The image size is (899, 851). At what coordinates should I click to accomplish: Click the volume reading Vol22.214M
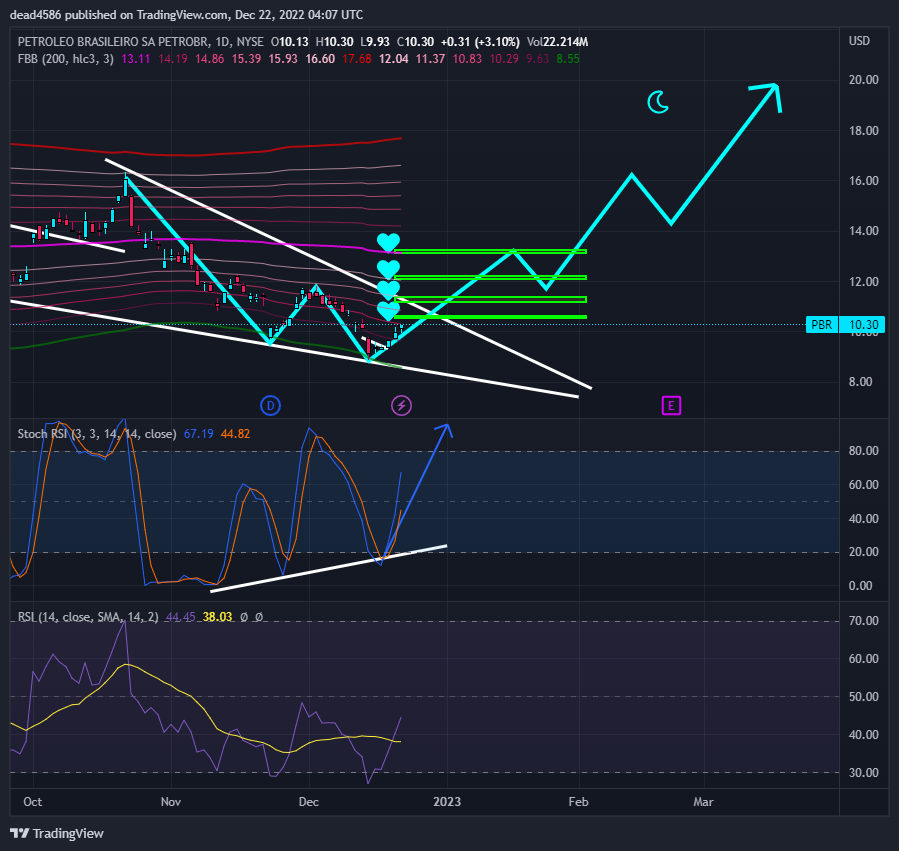click(x=557, y=42)
